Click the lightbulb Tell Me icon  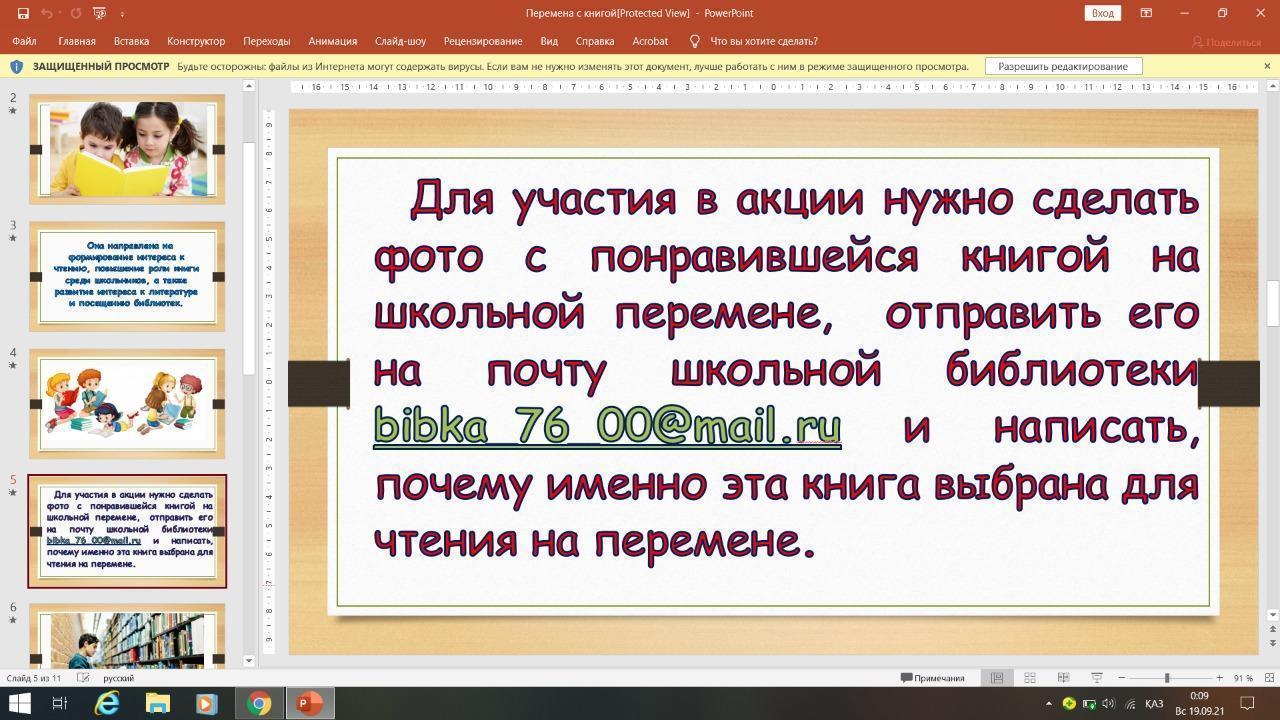695,41
